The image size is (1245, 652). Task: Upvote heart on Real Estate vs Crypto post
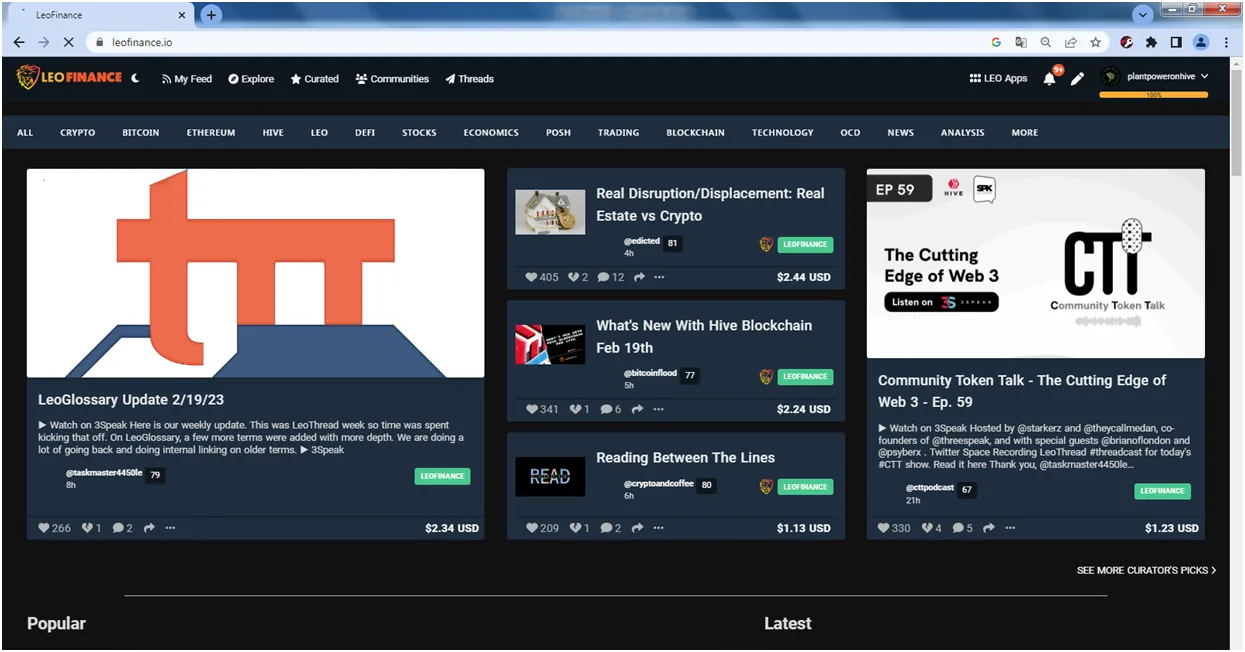532,277
